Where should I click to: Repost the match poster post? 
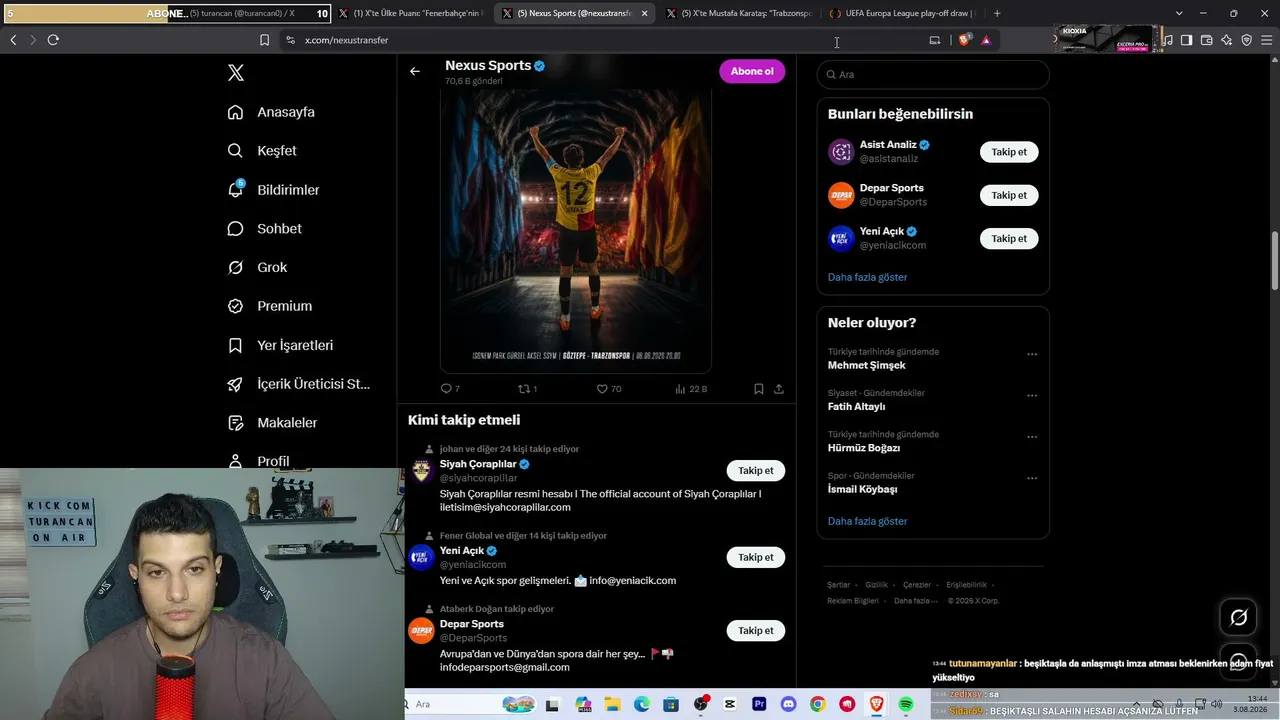[x=527, y=389]
